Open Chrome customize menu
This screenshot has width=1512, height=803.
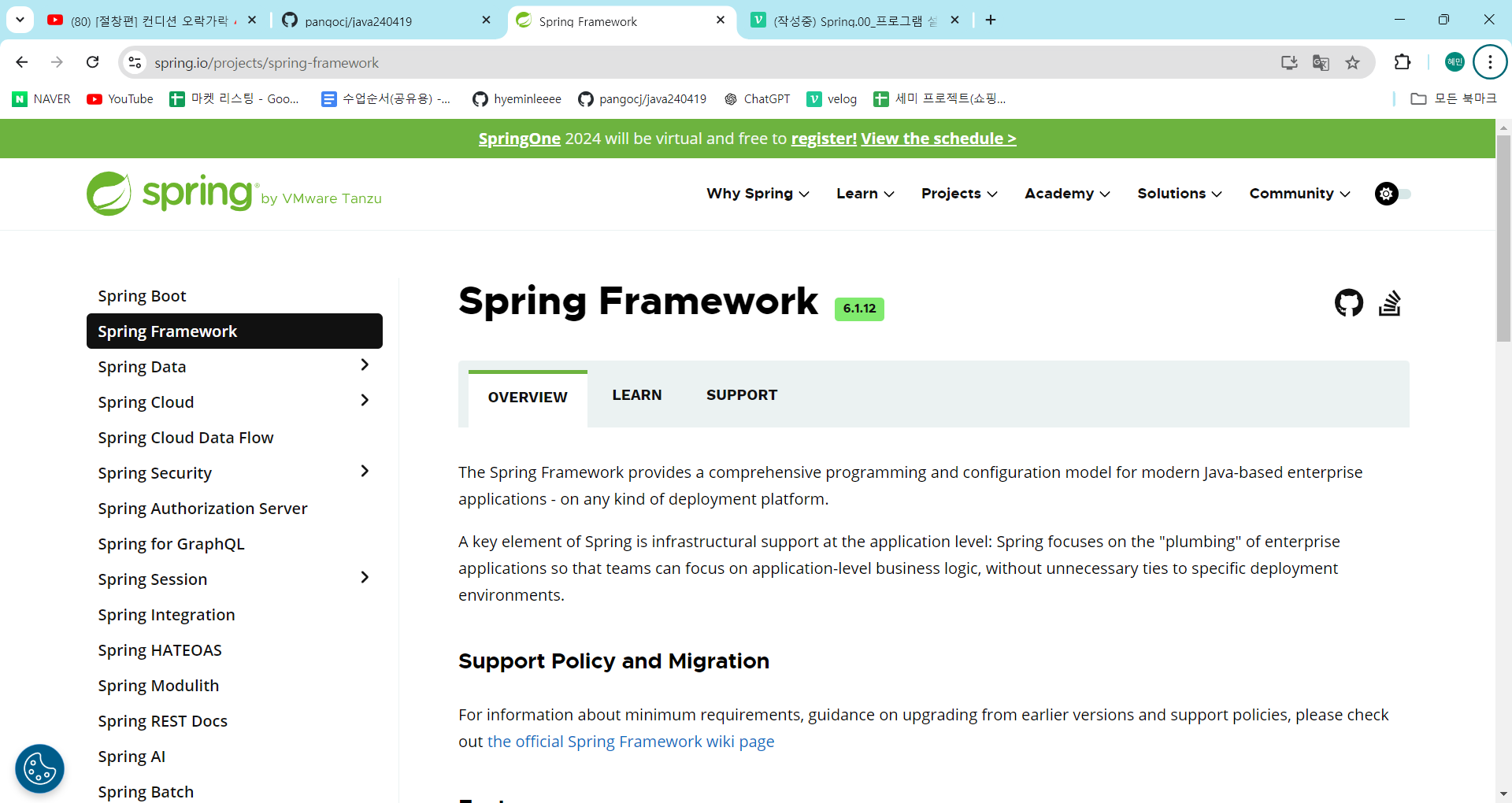click(1490, 62)
